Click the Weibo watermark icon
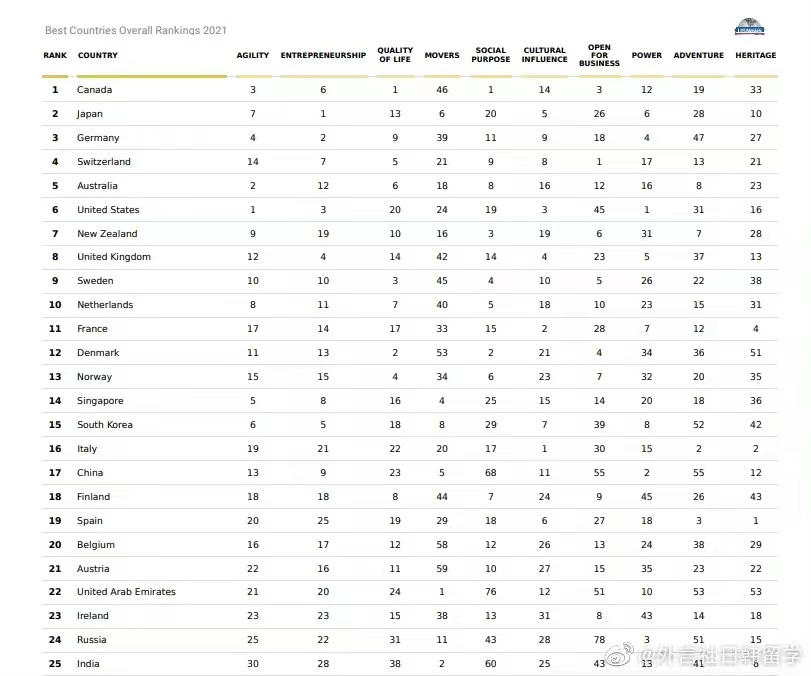This screenshot has width=811, height=676. click(x=625, y=657)
